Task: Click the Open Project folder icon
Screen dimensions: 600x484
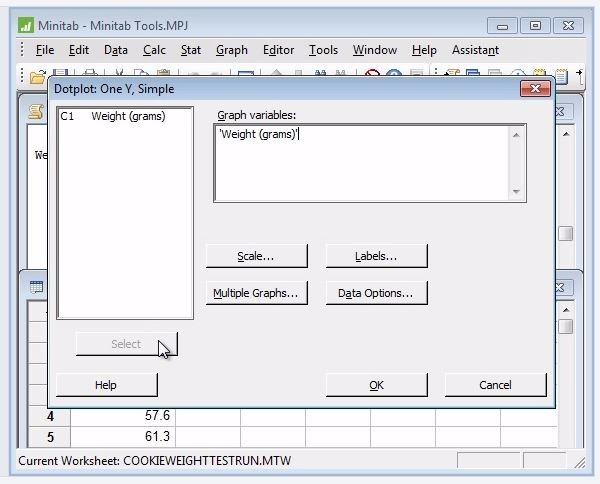Action: pos(38,77)
